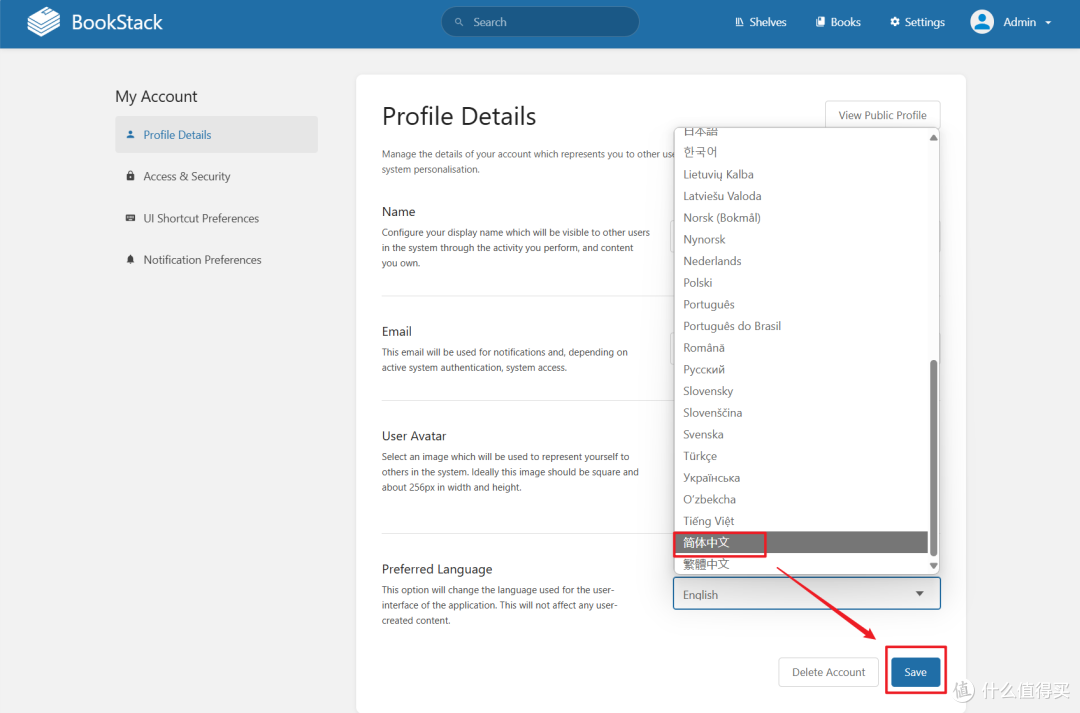Select Português option
Screen dimensions: 1080x713
(801, 304)
